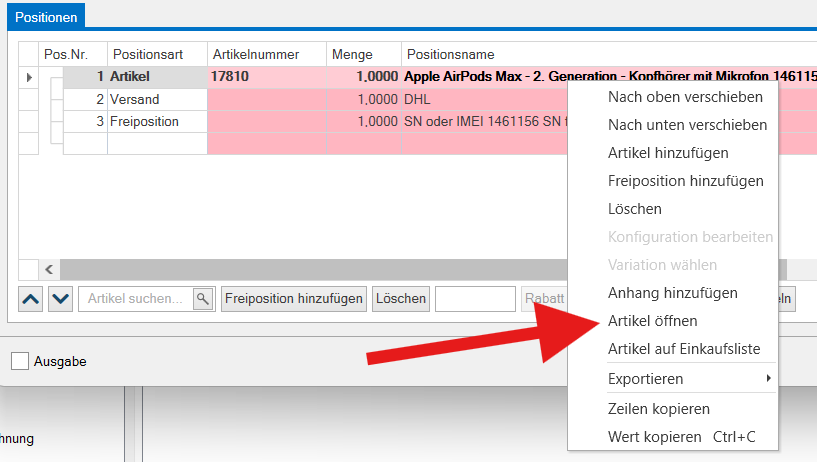Choose 'Artikel hinzufügen' in context menu
817x462 pixels.
(668, 153)
